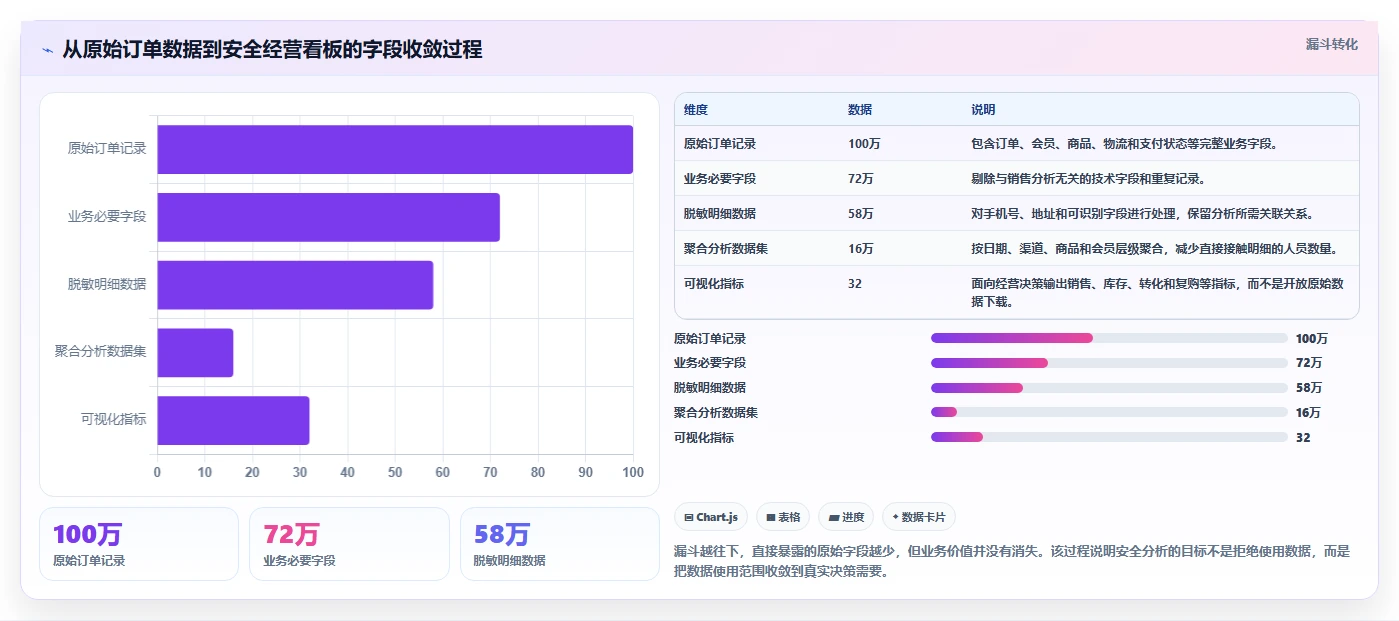Click the 32 value in table
The width and height of the screenshot is (1399, 621).
(855, 284)
